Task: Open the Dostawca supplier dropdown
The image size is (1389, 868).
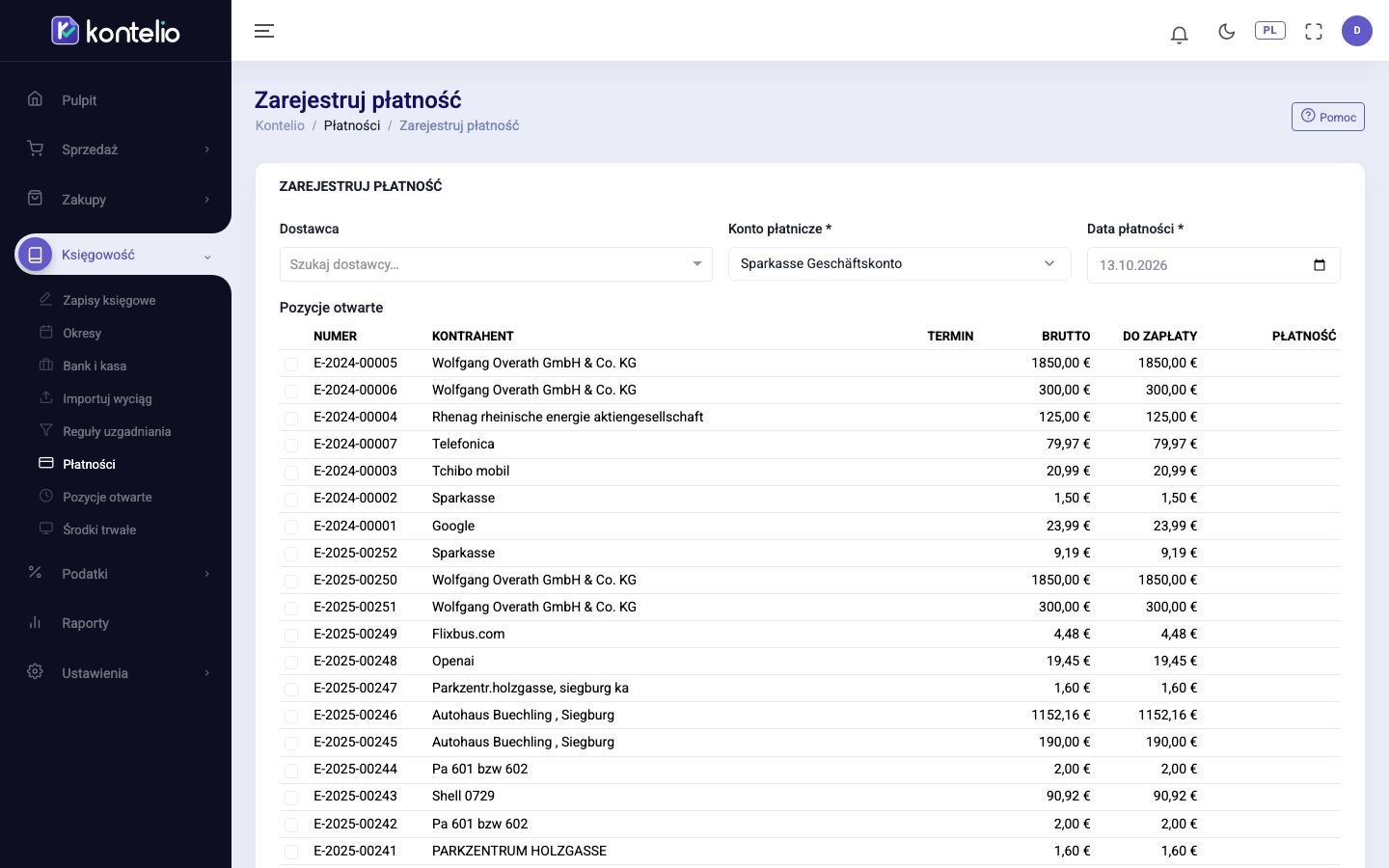Action: coord(496,264)
